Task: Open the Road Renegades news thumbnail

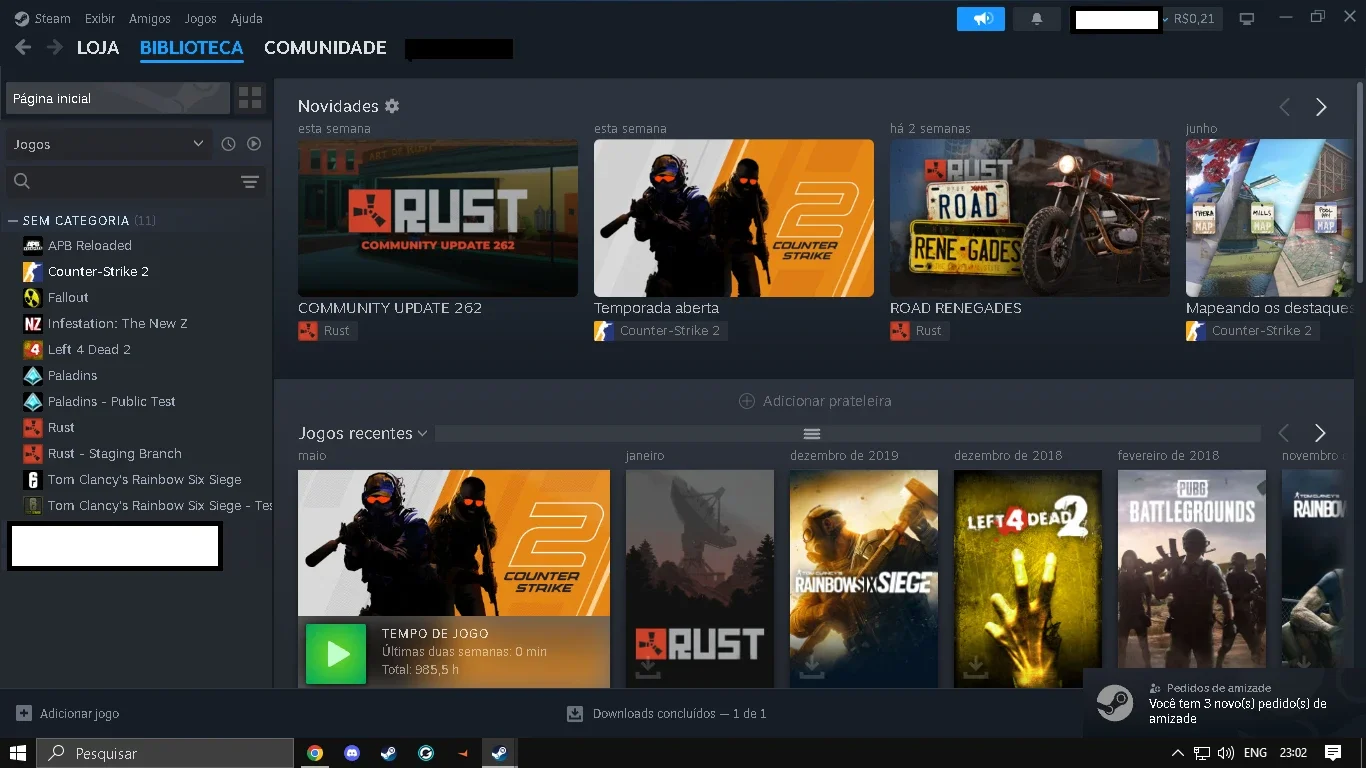Action: (x=1030, y=218)
